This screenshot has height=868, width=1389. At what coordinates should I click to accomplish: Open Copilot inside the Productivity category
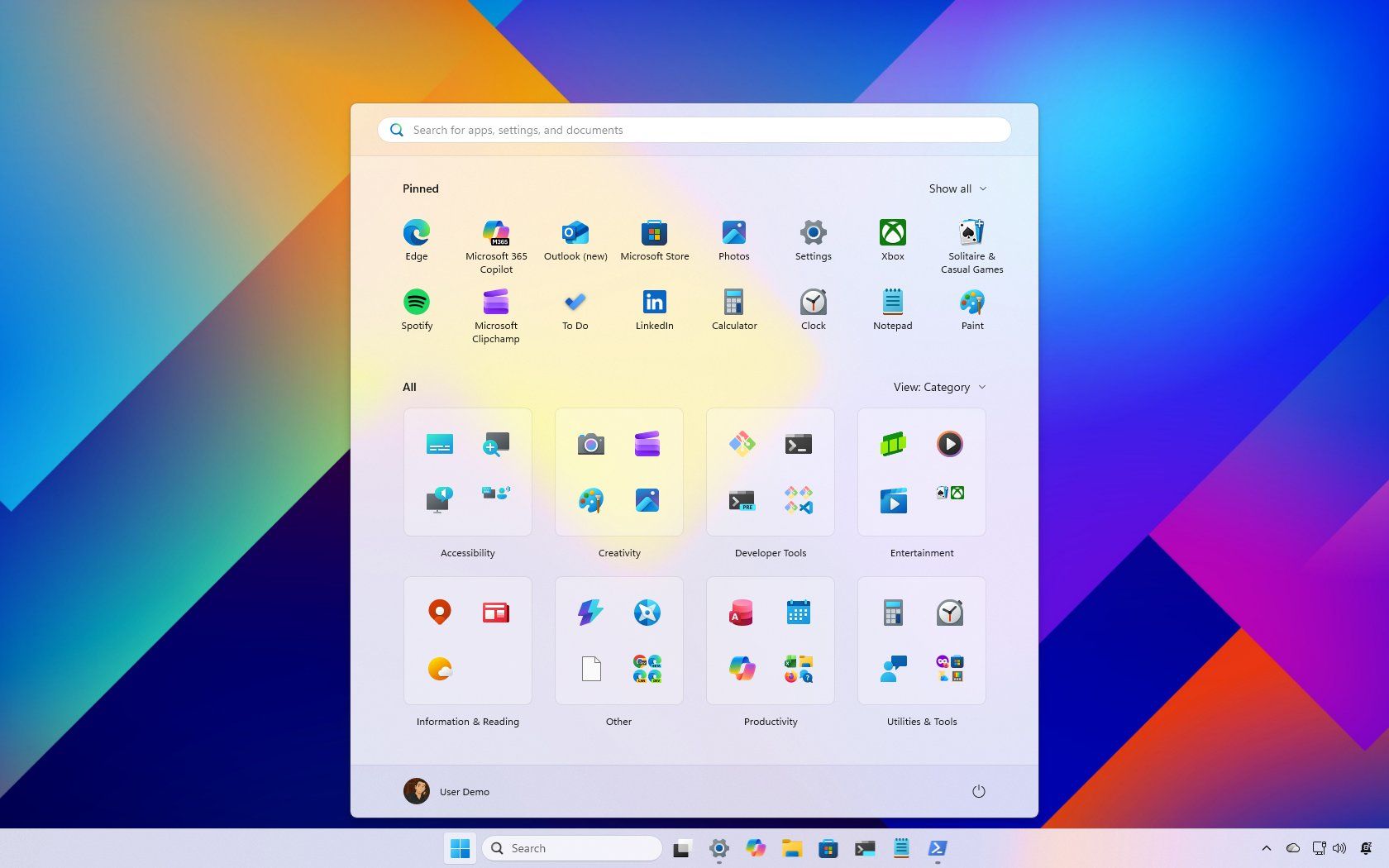742,669
